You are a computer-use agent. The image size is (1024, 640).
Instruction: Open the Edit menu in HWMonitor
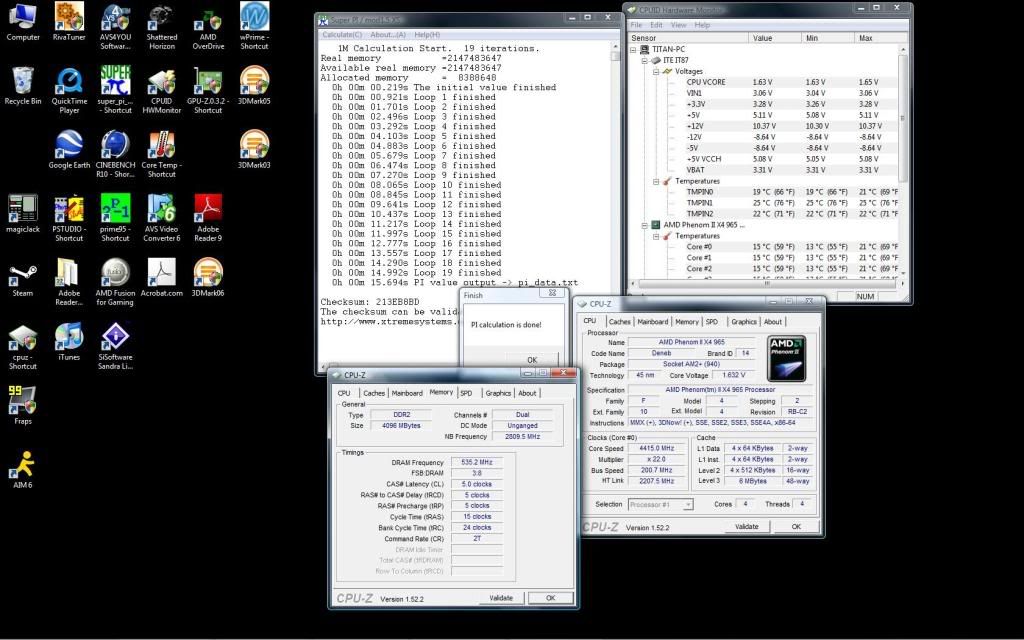coord(656,25)
